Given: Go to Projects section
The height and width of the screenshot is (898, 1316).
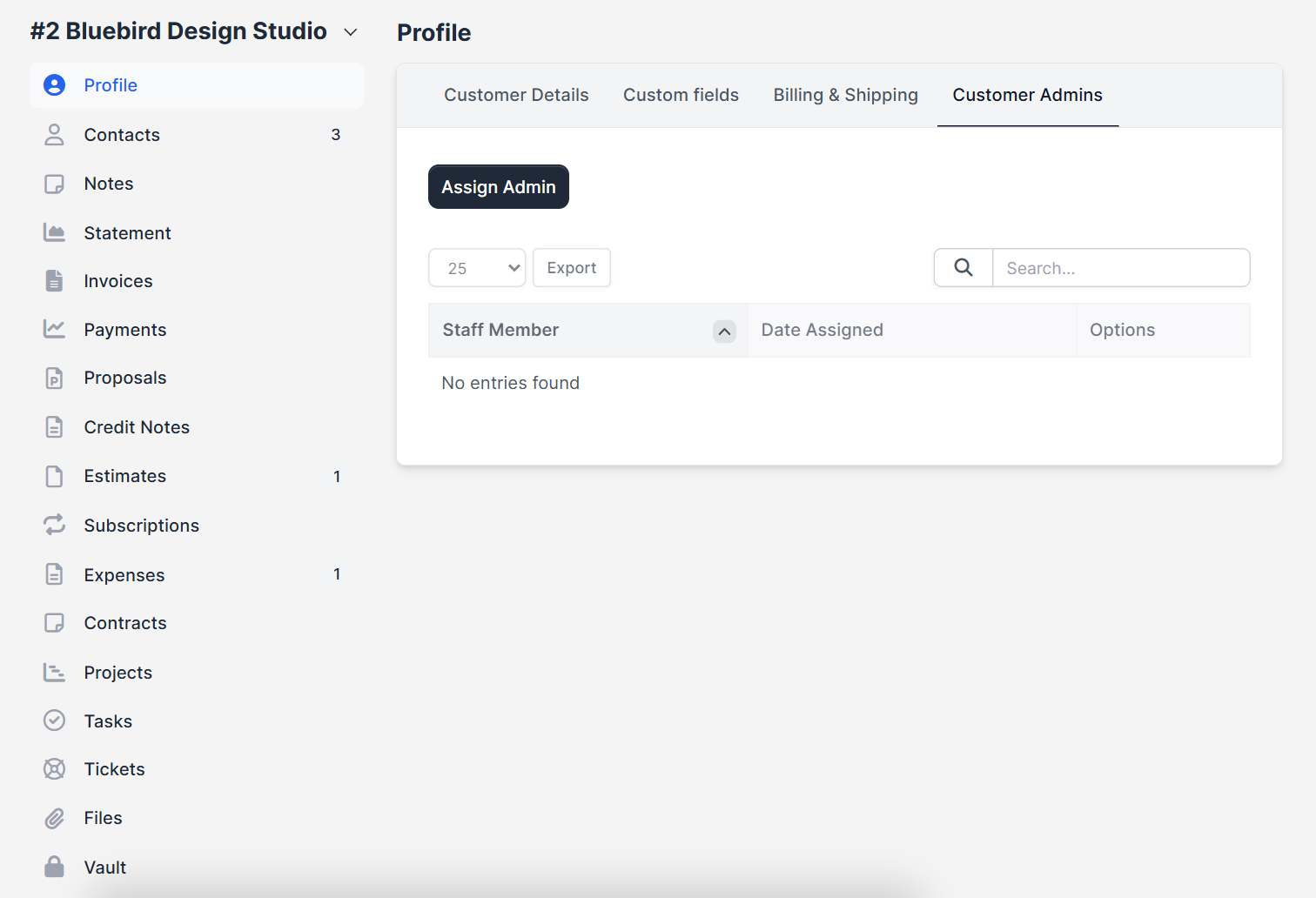Looking at the screenshot, I should [x=197, y=673].
